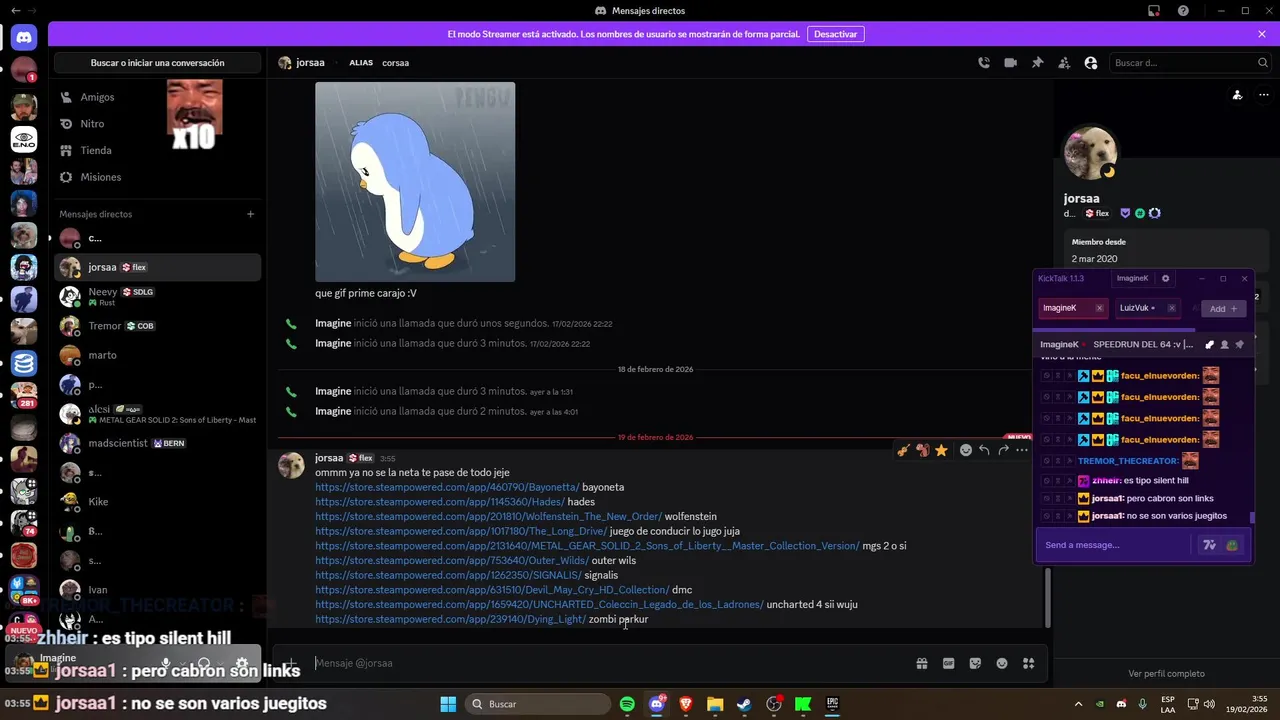Open the Kick emote picker frog in KickTalk
This screenshot has height=720, width=1280.
[x=1232, y=545]
